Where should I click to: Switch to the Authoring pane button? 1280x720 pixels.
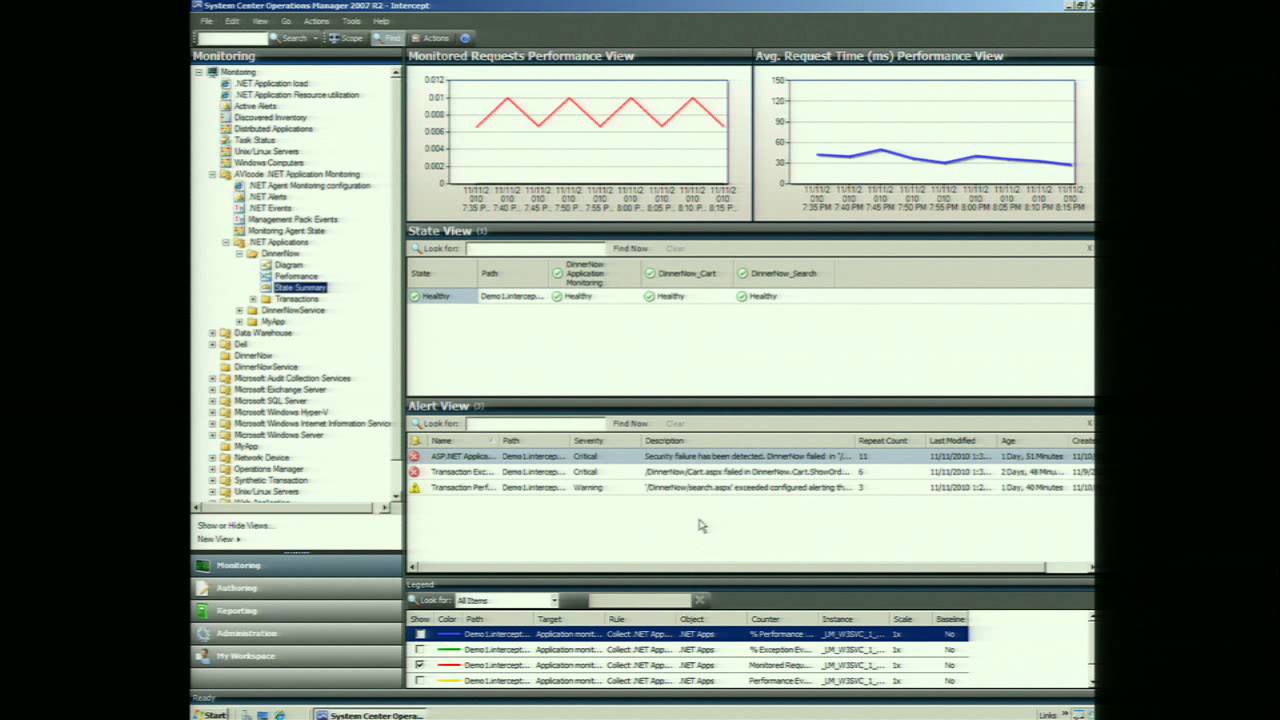(296, 588)
